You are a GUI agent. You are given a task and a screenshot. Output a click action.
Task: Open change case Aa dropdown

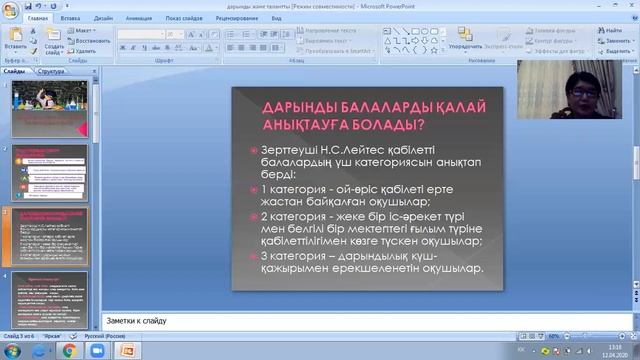click(x=193, y=48)
